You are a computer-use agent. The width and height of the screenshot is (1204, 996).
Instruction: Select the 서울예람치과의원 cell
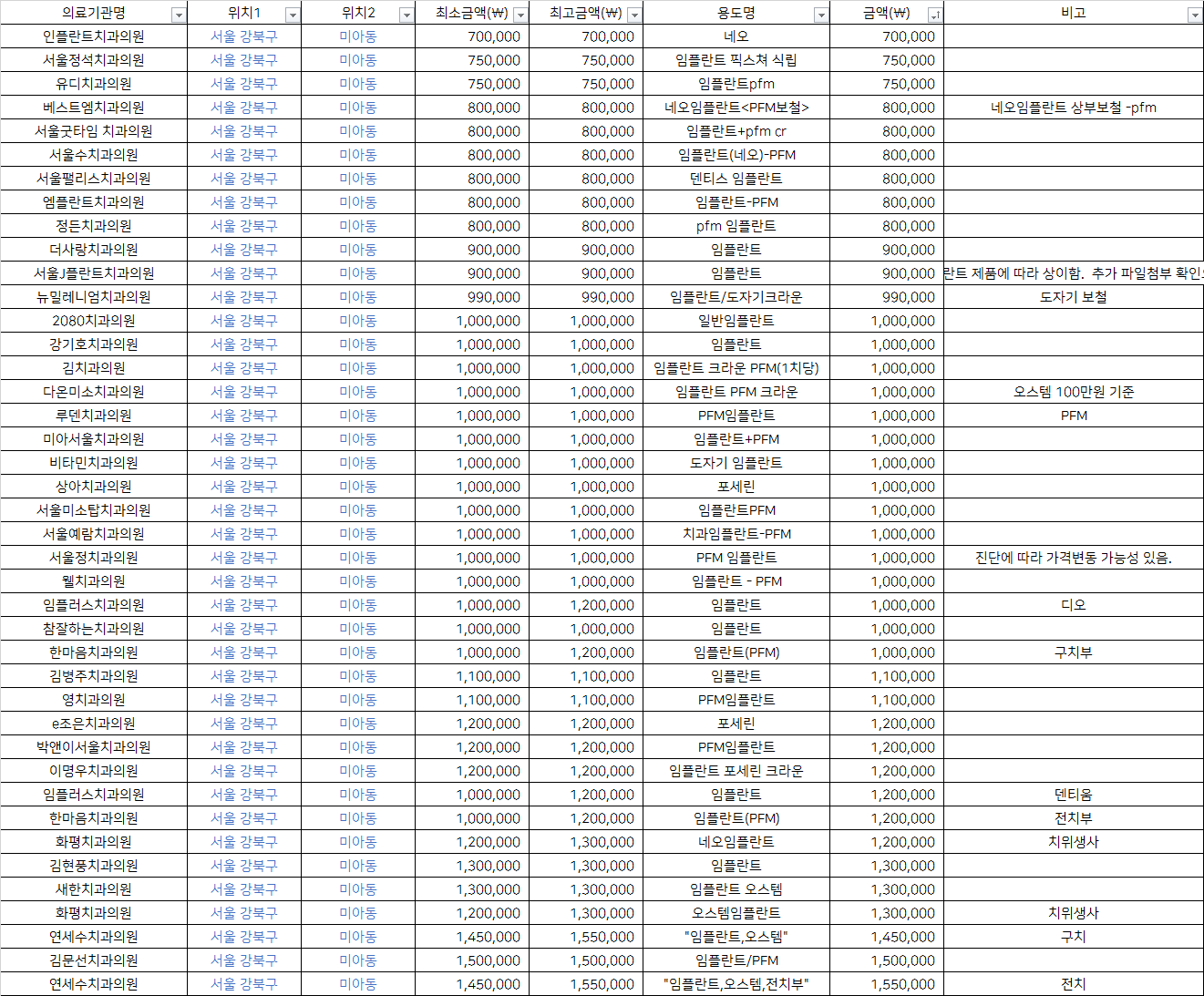coord(94,534)
